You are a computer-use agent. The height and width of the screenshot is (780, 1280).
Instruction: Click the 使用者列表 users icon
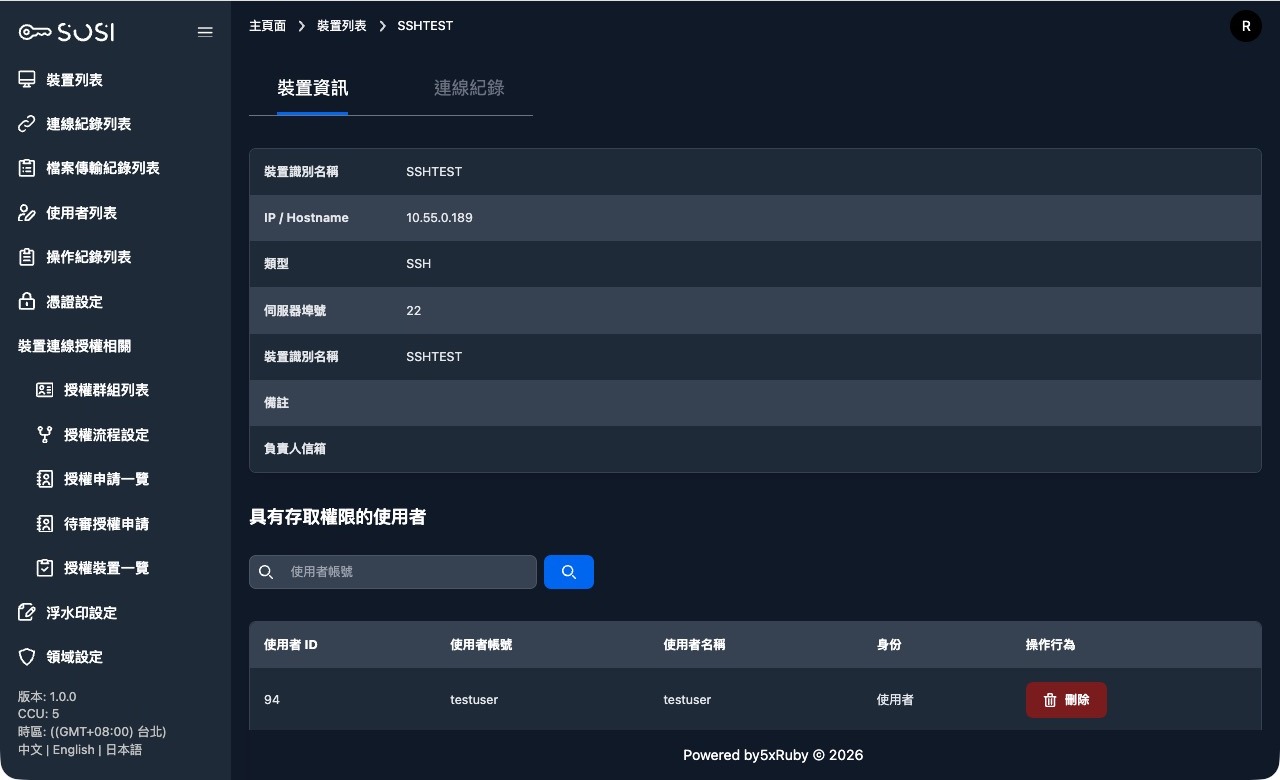pos(27,212)
